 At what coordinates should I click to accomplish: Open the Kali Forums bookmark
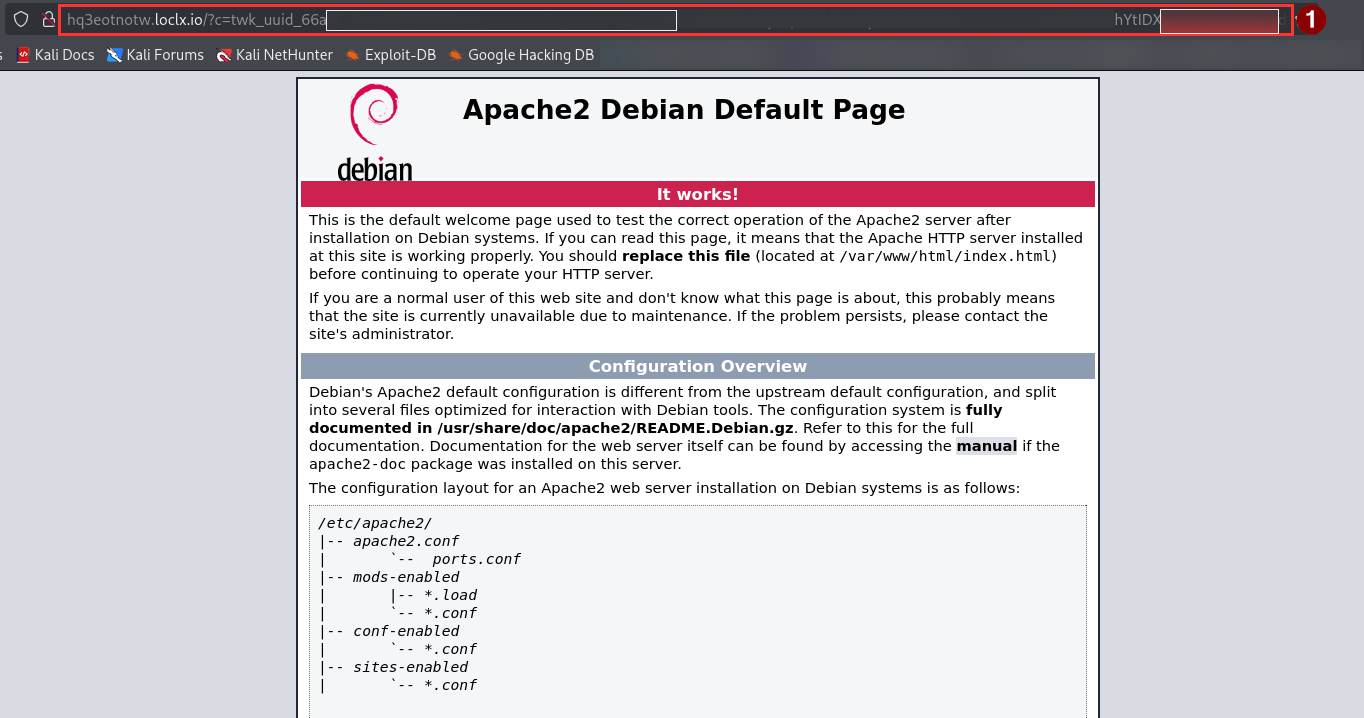click(155, 55)
